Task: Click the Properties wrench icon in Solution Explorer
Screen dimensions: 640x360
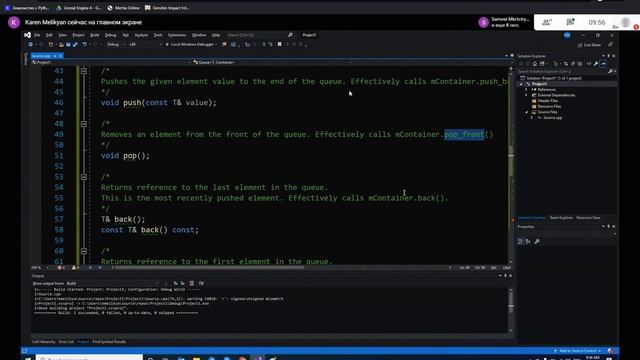Action: point(596,64)
